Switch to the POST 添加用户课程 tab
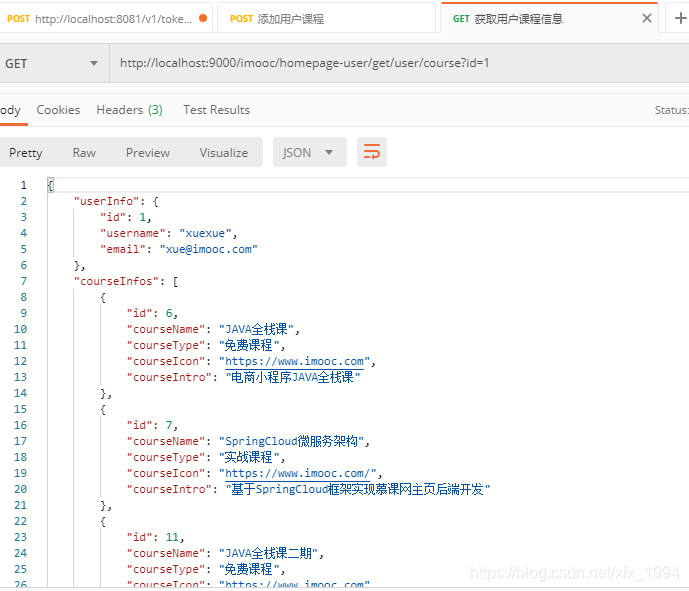Viewport: 689px width, 591px height. (x=326, y=18)
